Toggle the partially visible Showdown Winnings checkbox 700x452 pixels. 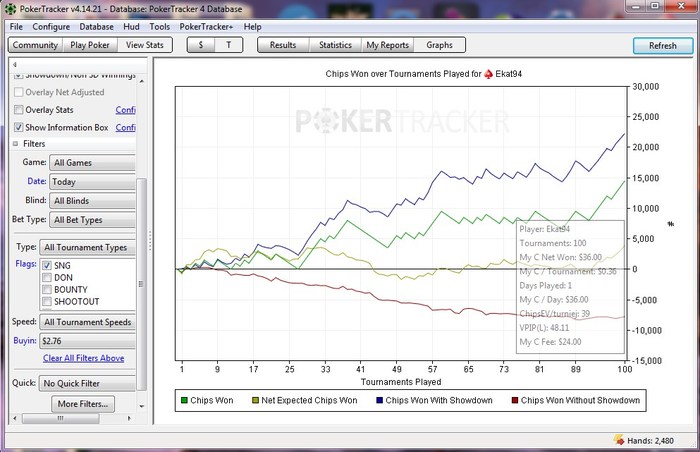(18, 75)
